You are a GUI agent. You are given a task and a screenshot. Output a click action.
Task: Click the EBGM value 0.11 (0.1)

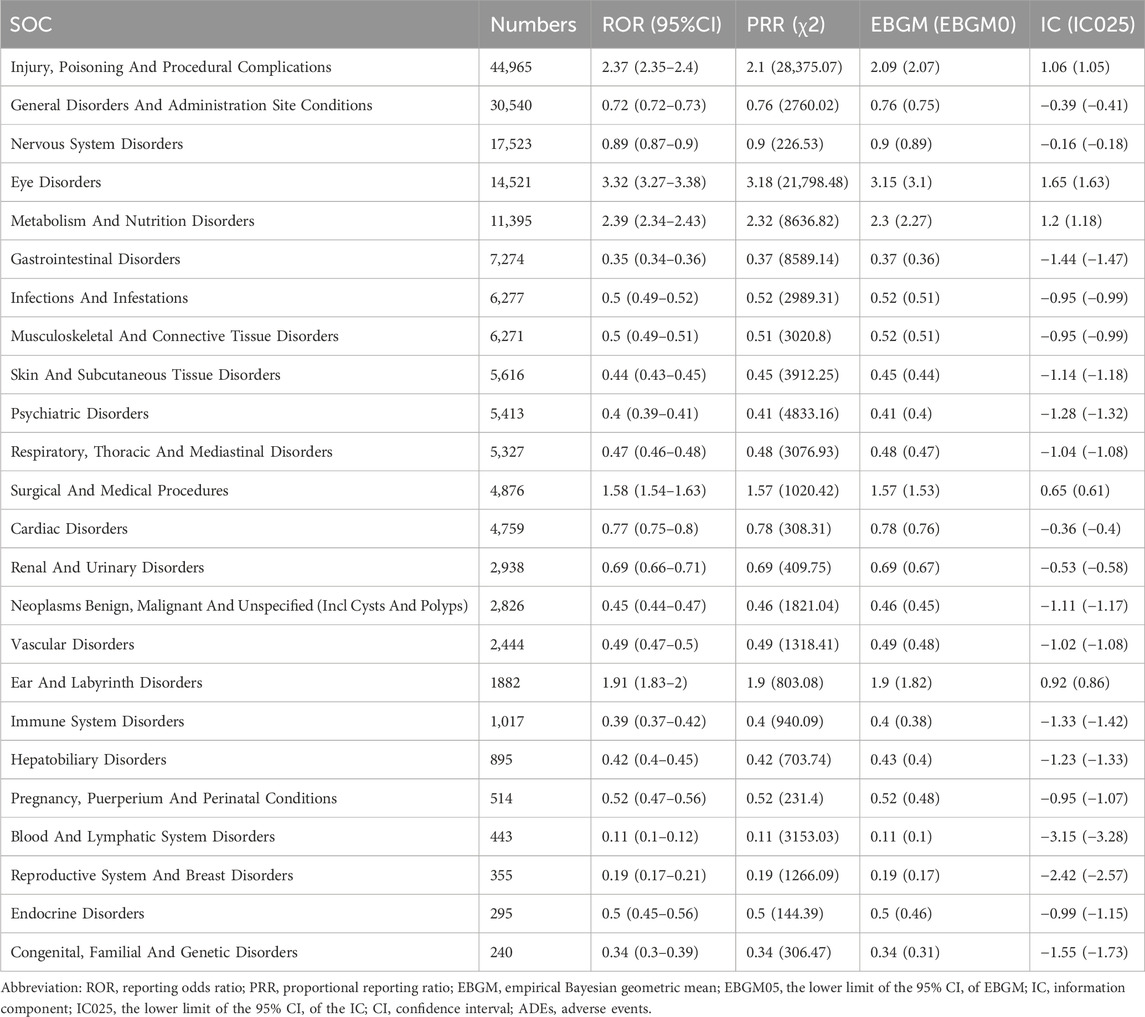pos(901,837)
